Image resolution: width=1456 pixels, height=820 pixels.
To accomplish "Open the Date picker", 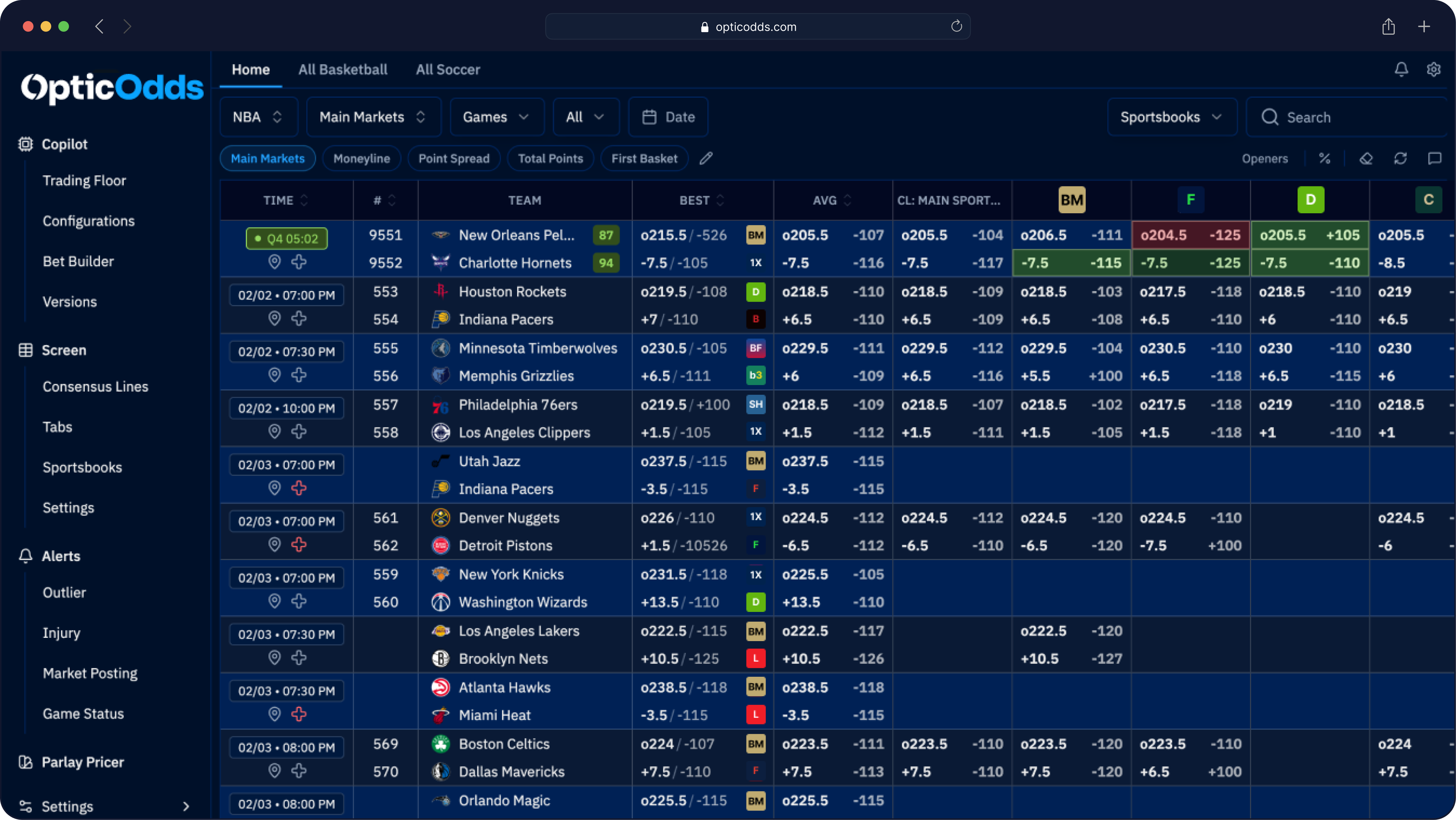I will (x=668, y=117).
